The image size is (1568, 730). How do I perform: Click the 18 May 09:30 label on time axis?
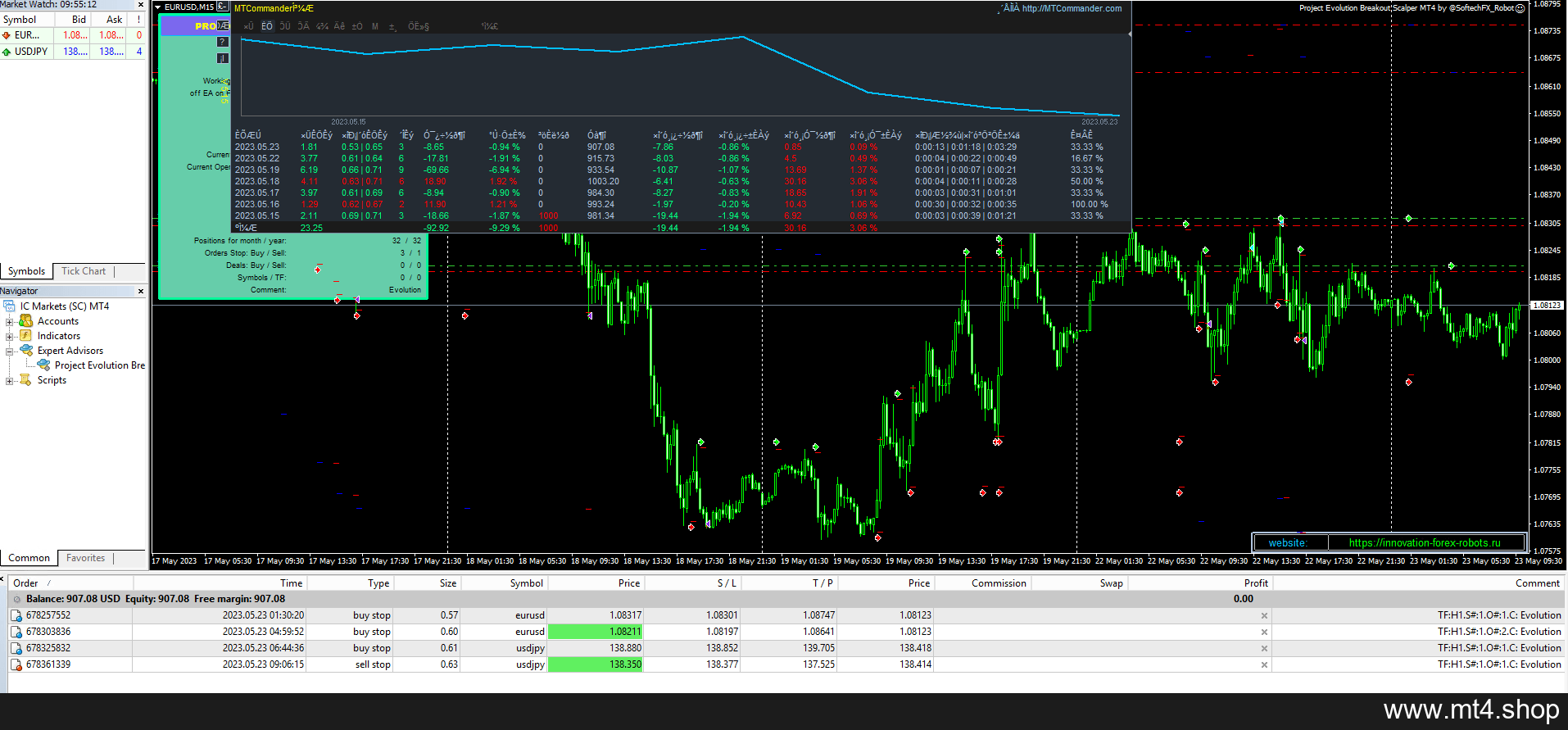click(x=595, y=561)
